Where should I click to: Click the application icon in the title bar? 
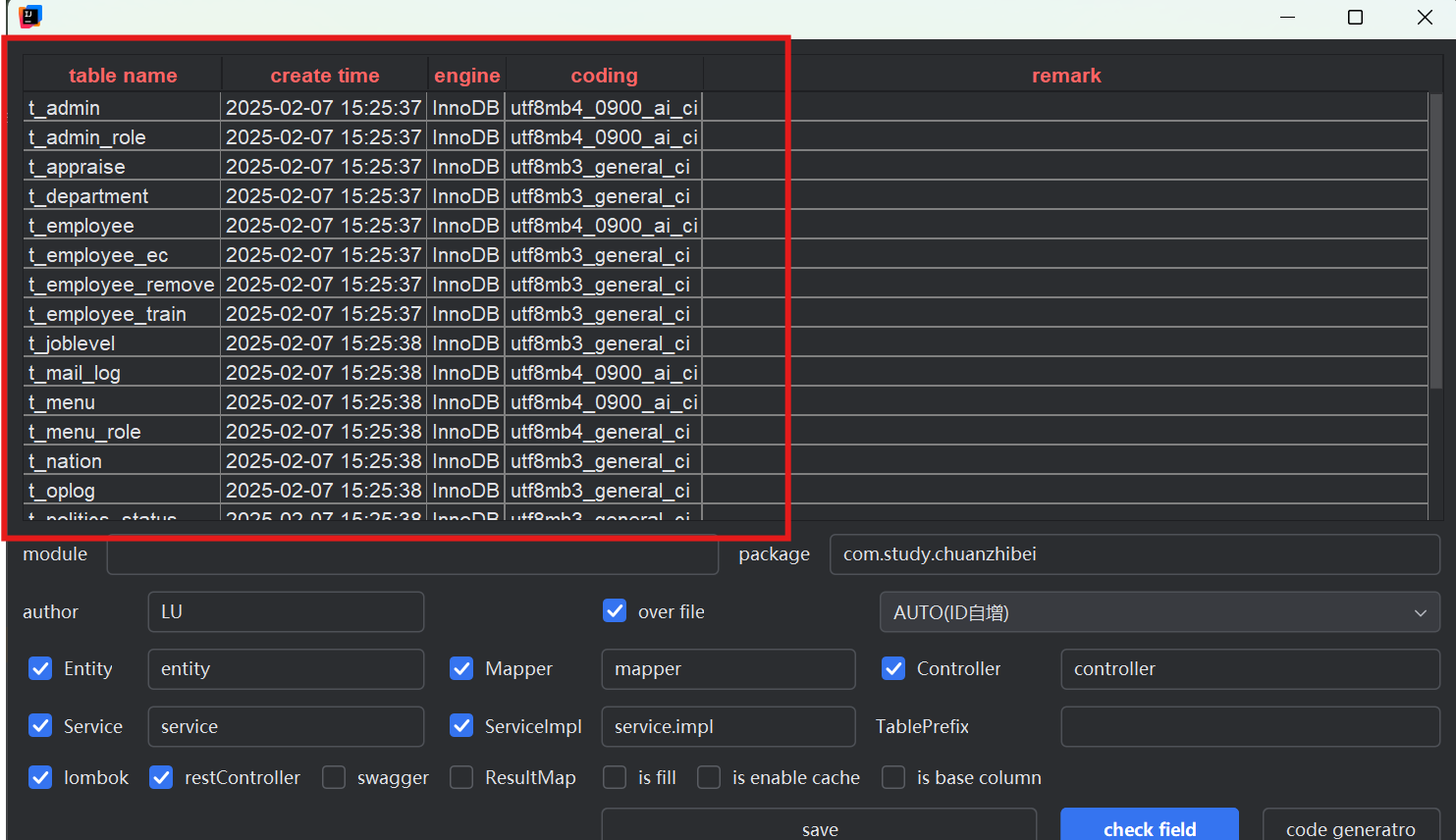tap(29, 17)
